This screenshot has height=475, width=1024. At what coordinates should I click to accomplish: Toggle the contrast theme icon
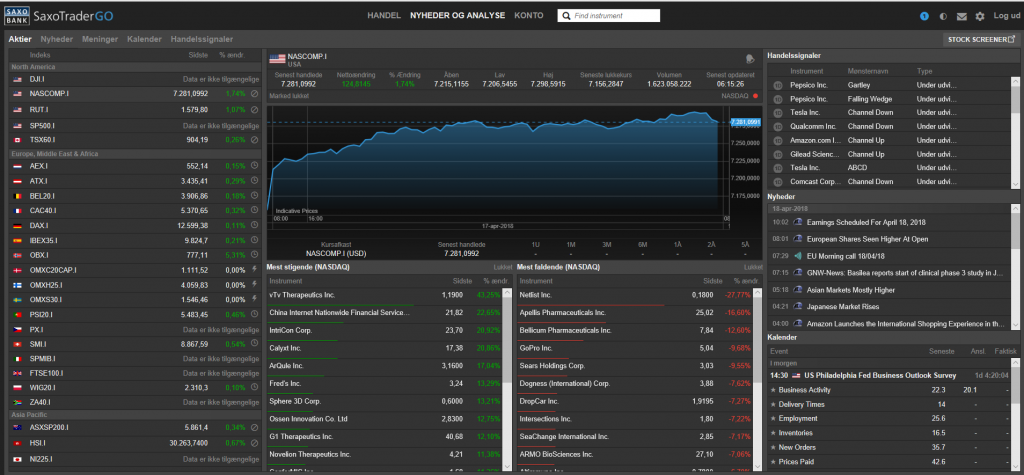tap(943, 16)
